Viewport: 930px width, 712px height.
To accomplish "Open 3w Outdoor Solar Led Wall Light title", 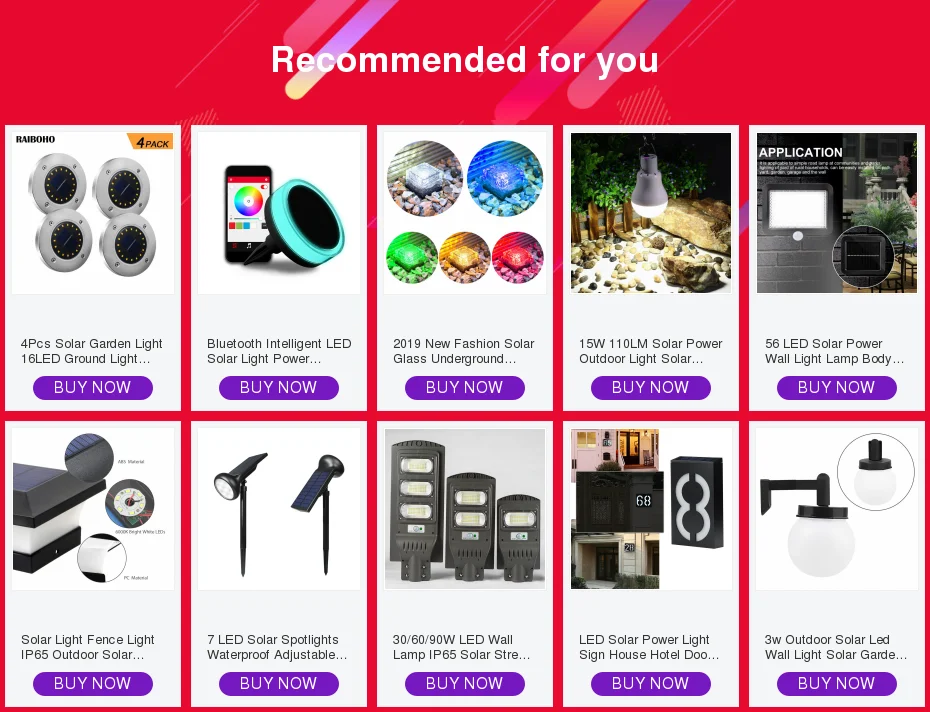I will [x=836, y=647].
